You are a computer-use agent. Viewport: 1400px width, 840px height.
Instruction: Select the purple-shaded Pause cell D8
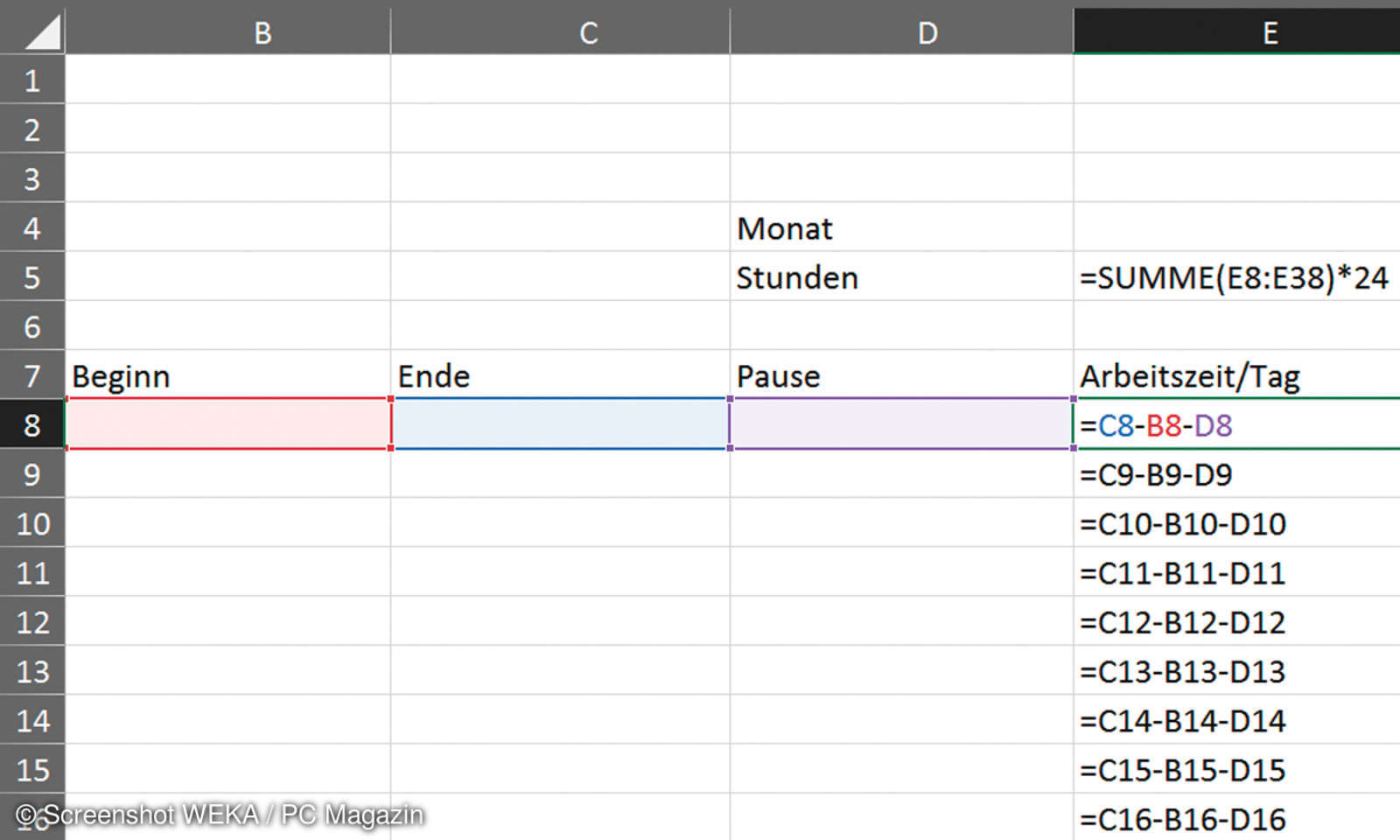[901, 425]
